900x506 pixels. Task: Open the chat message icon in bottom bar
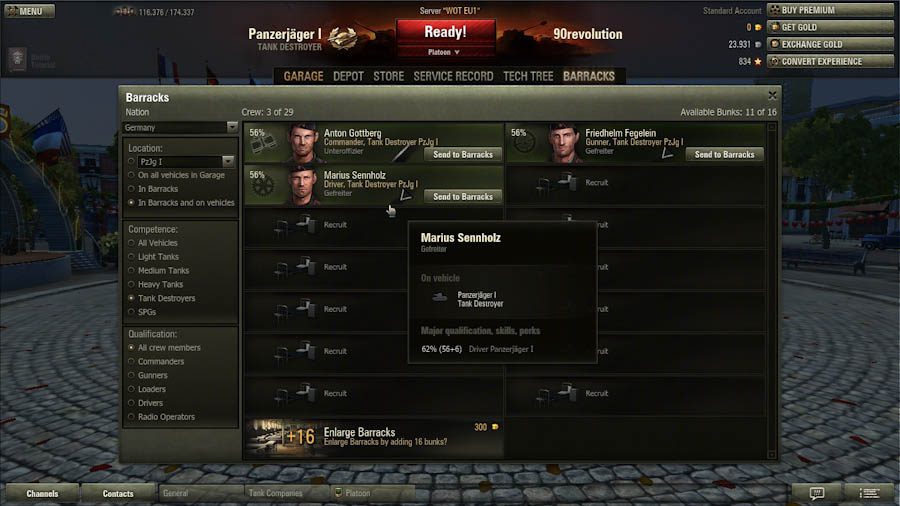pos(816,493)
